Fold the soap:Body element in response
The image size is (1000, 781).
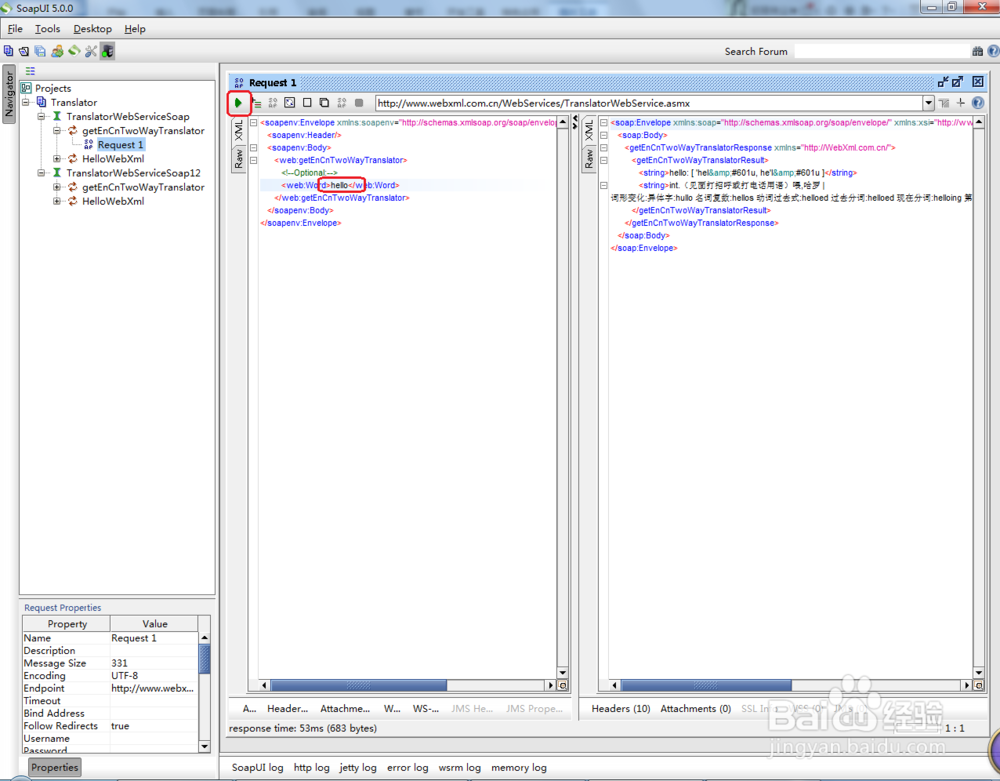603,135
